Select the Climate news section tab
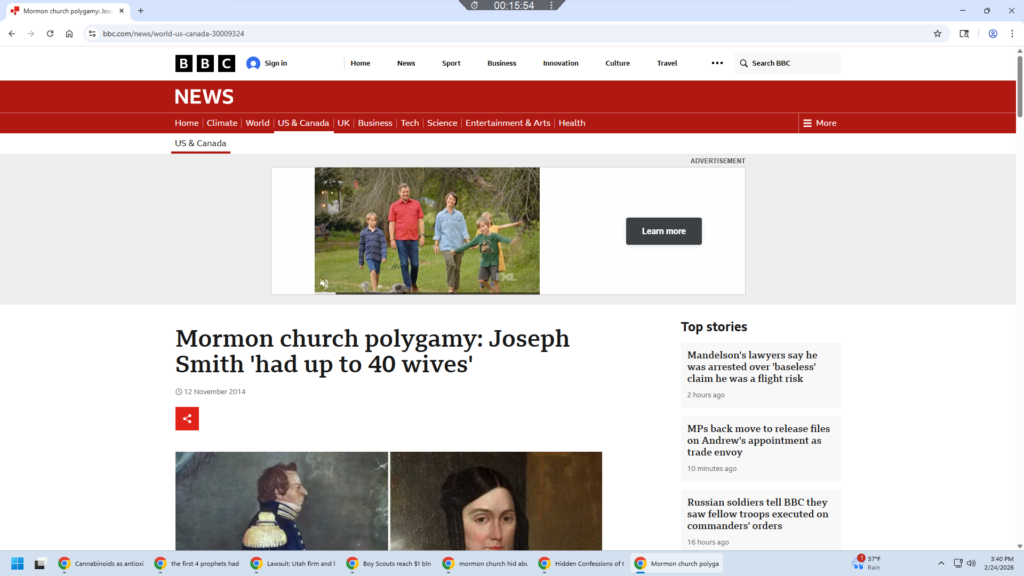Screen dimensions: 1024x576 tap(222, 123)
